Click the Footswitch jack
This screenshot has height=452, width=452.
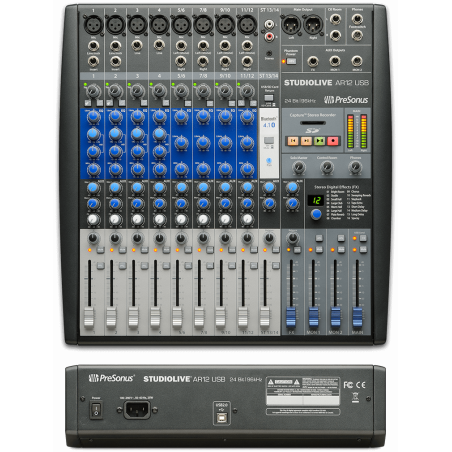(x=357, y=35)
